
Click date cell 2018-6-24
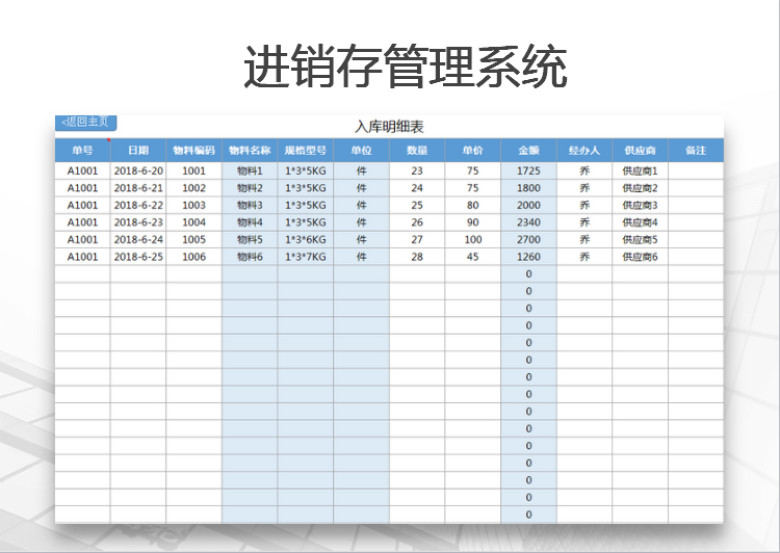[138, 240]
